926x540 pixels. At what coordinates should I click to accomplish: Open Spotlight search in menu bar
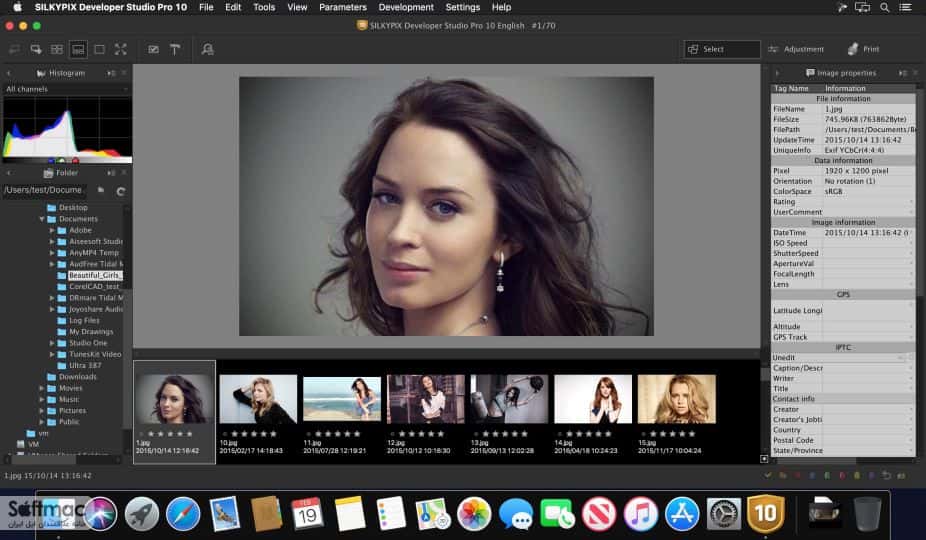885,8
